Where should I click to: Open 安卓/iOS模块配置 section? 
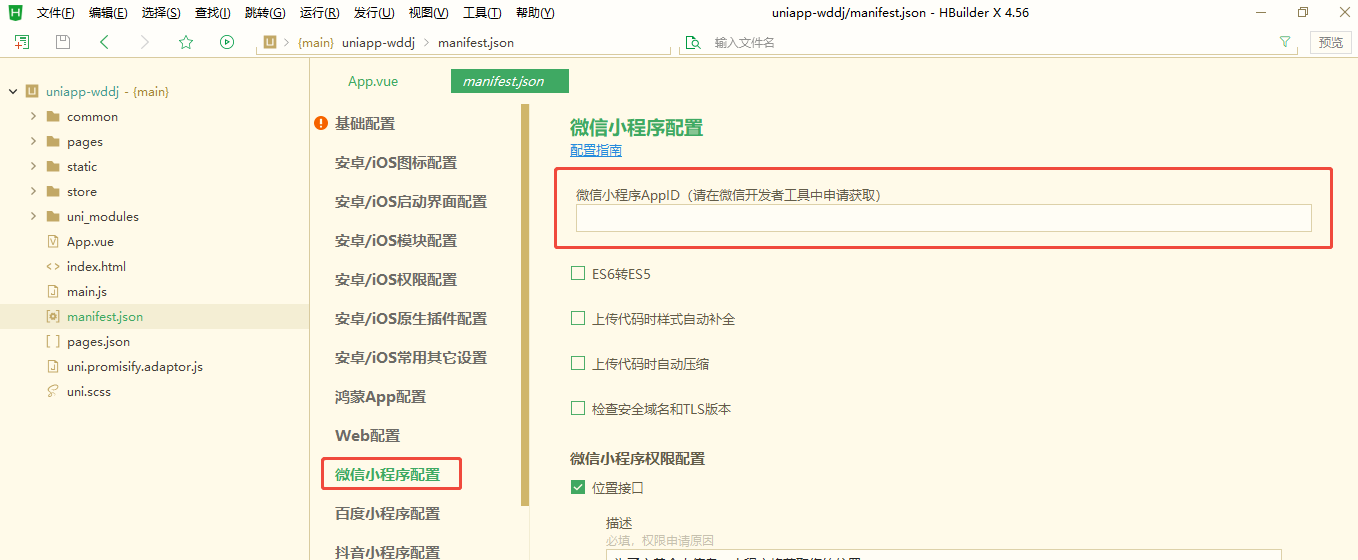click(396, 240)
